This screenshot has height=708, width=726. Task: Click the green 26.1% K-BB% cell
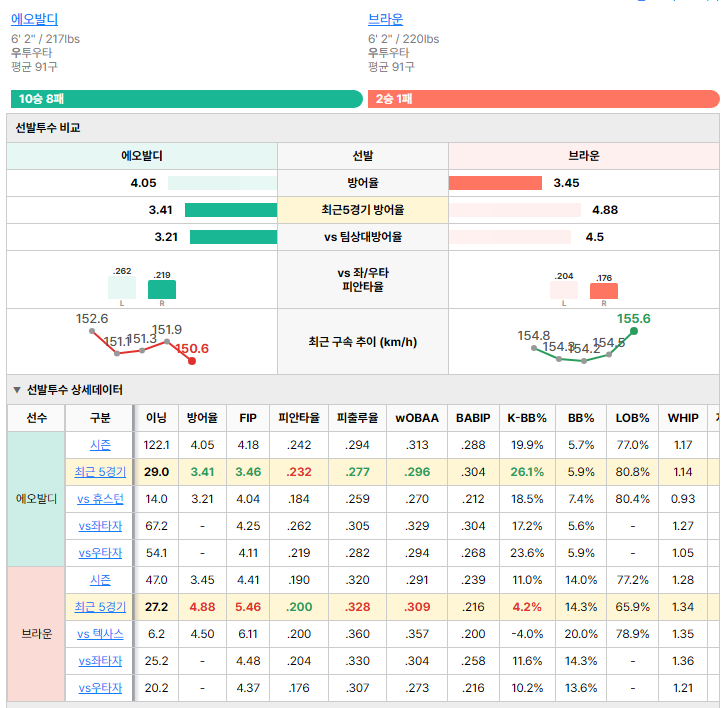point(527,472)
